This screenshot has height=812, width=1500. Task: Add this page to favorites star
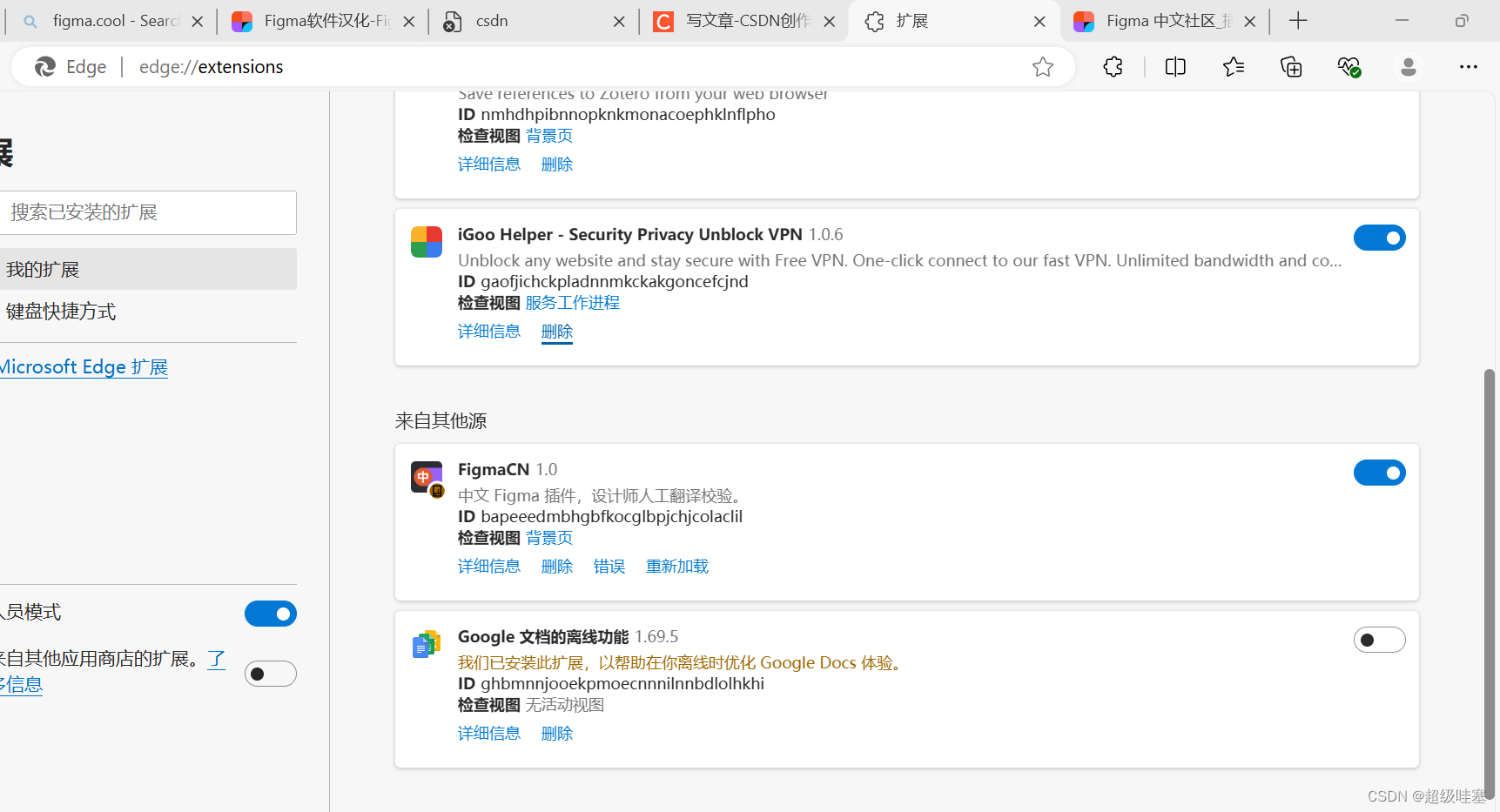click(1043, 67)
